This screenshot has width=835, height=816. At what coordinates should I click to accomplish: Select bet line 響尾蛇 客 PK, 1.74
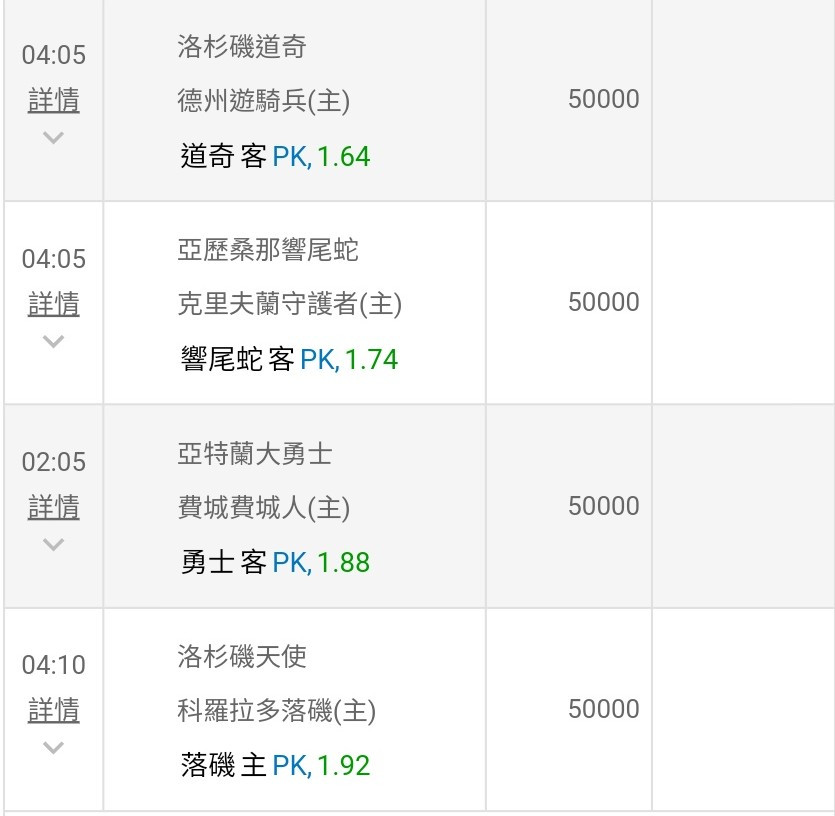pos(289,360)
